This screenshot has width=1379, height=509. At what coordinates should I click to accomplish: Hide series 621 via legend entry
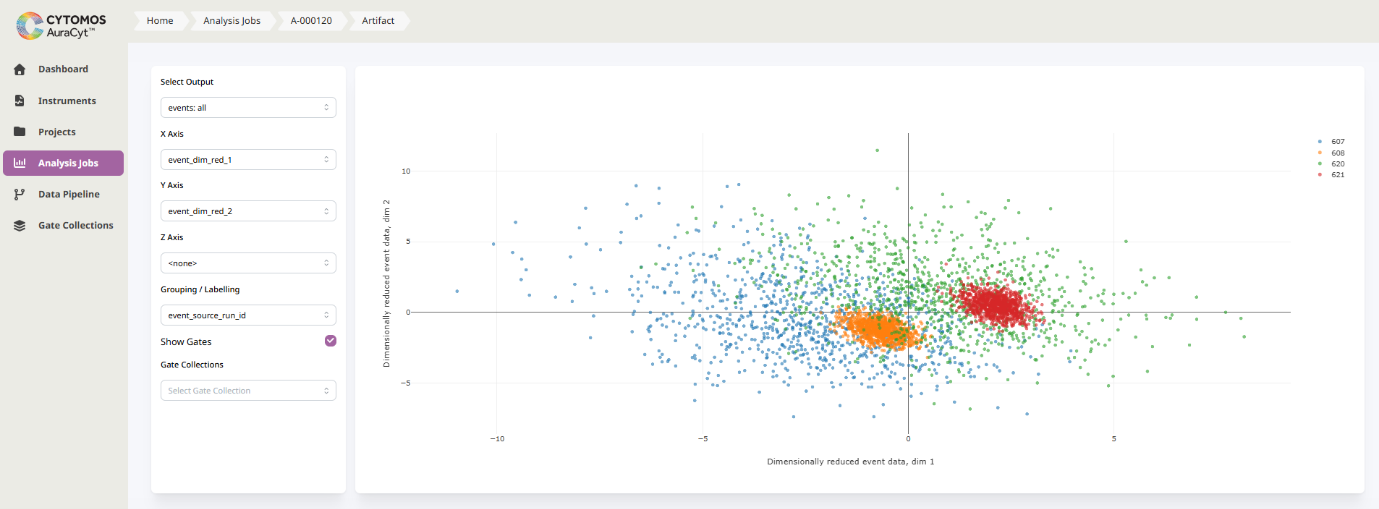point(1337,175)
